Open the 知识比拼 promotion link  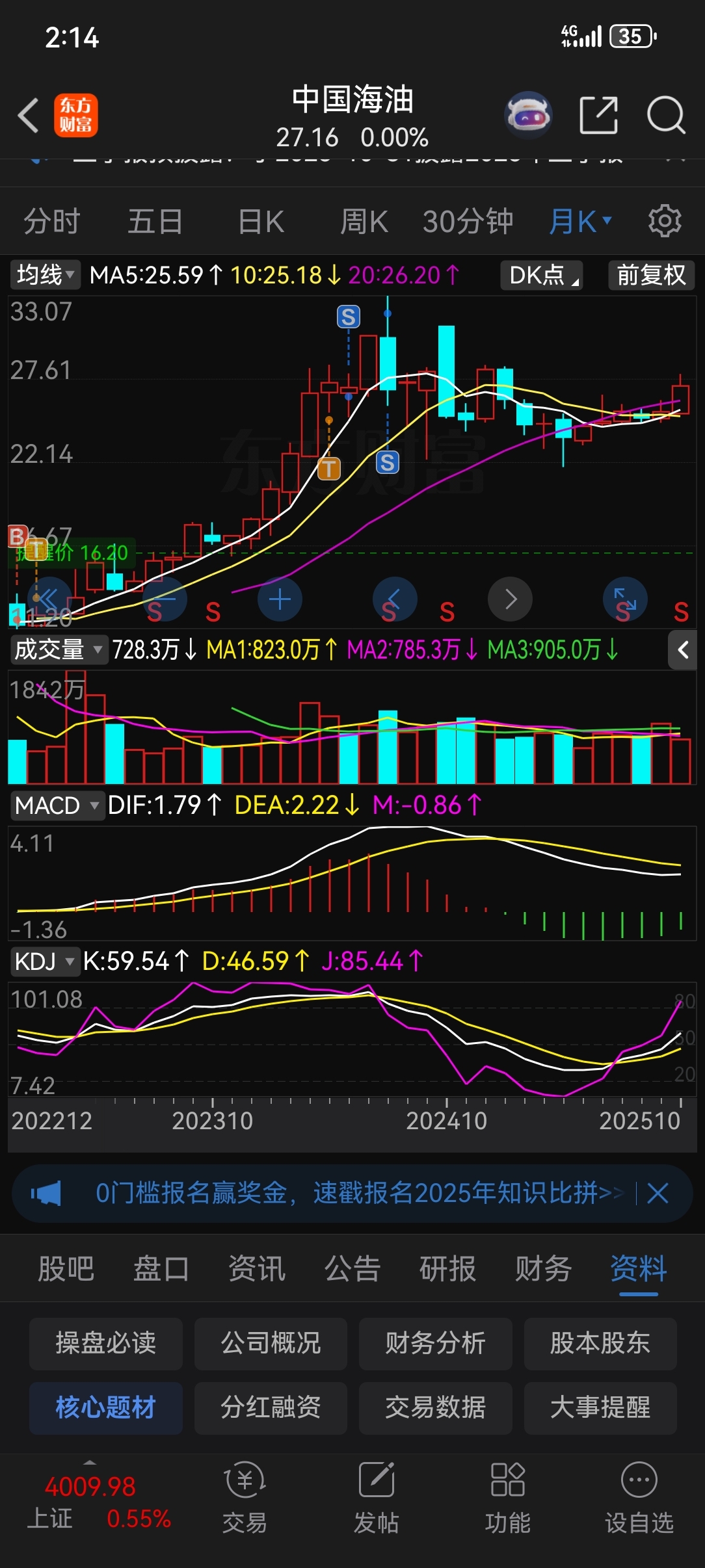(360, 1194)
